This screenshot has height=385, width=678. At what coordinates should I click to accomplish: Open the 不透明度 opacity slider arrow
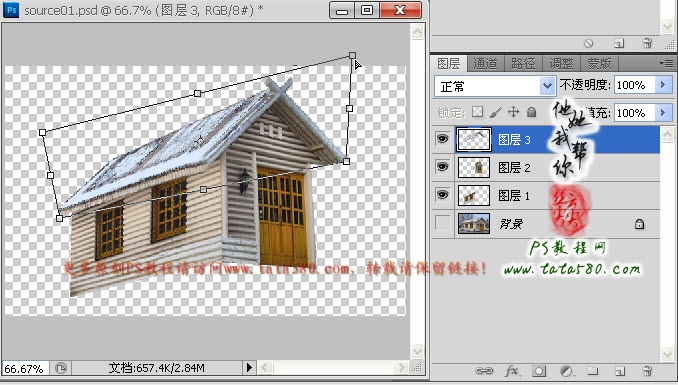pyautogui.click(x=663, y=85)
